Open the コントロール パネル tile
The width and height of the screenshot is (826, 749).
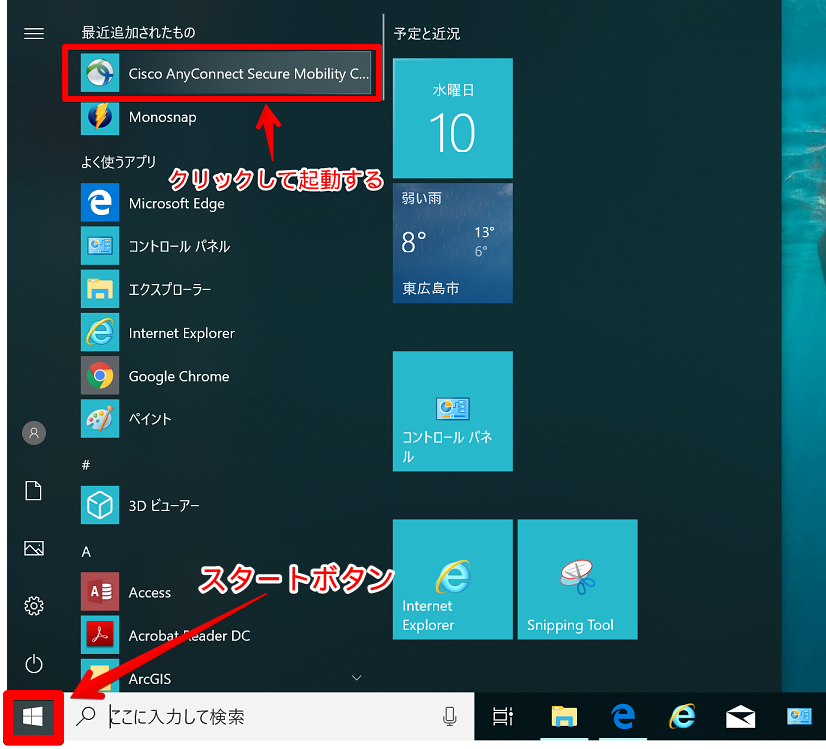tap(453, 411)
